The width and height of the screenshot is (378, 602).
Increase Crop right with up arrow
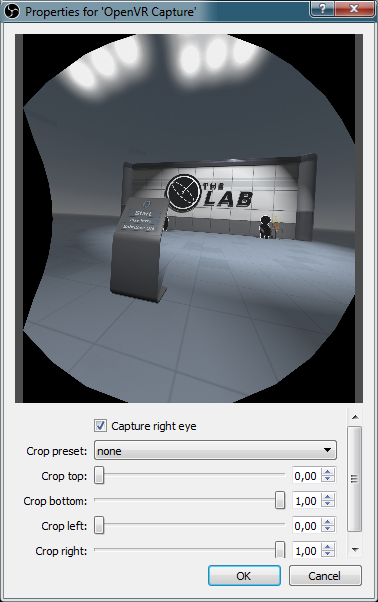coord(328,546)
